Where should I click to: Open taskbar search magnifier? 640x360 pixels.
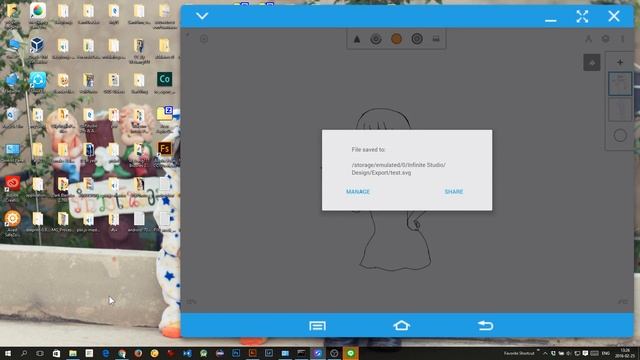(24, 353)
